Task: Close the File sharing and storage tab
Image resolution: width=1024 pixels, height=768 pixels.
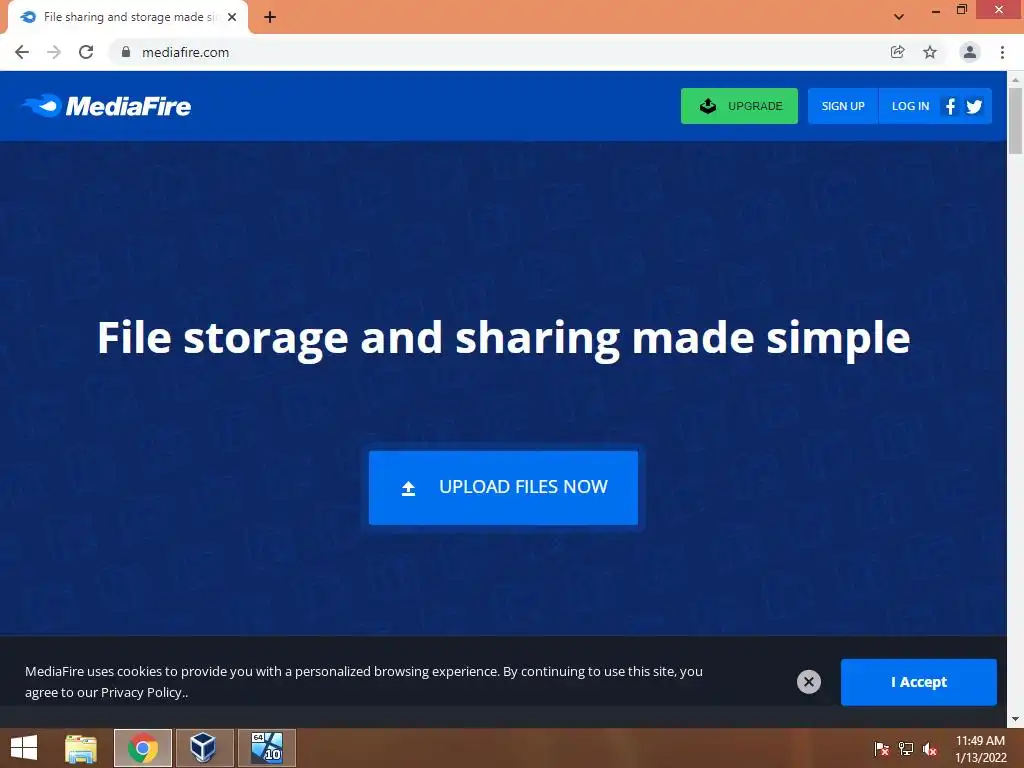Action: [232, 17]
